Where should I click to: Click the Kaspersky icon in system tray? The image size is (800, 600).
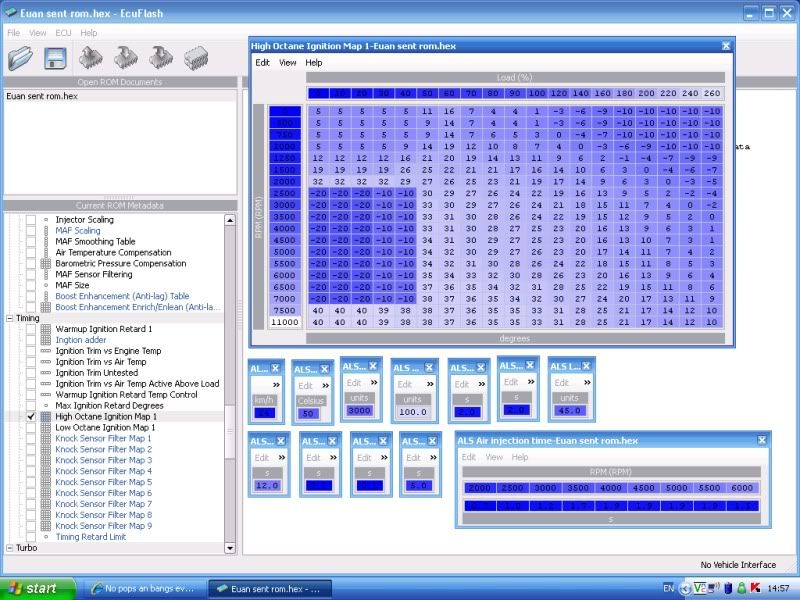757,588
